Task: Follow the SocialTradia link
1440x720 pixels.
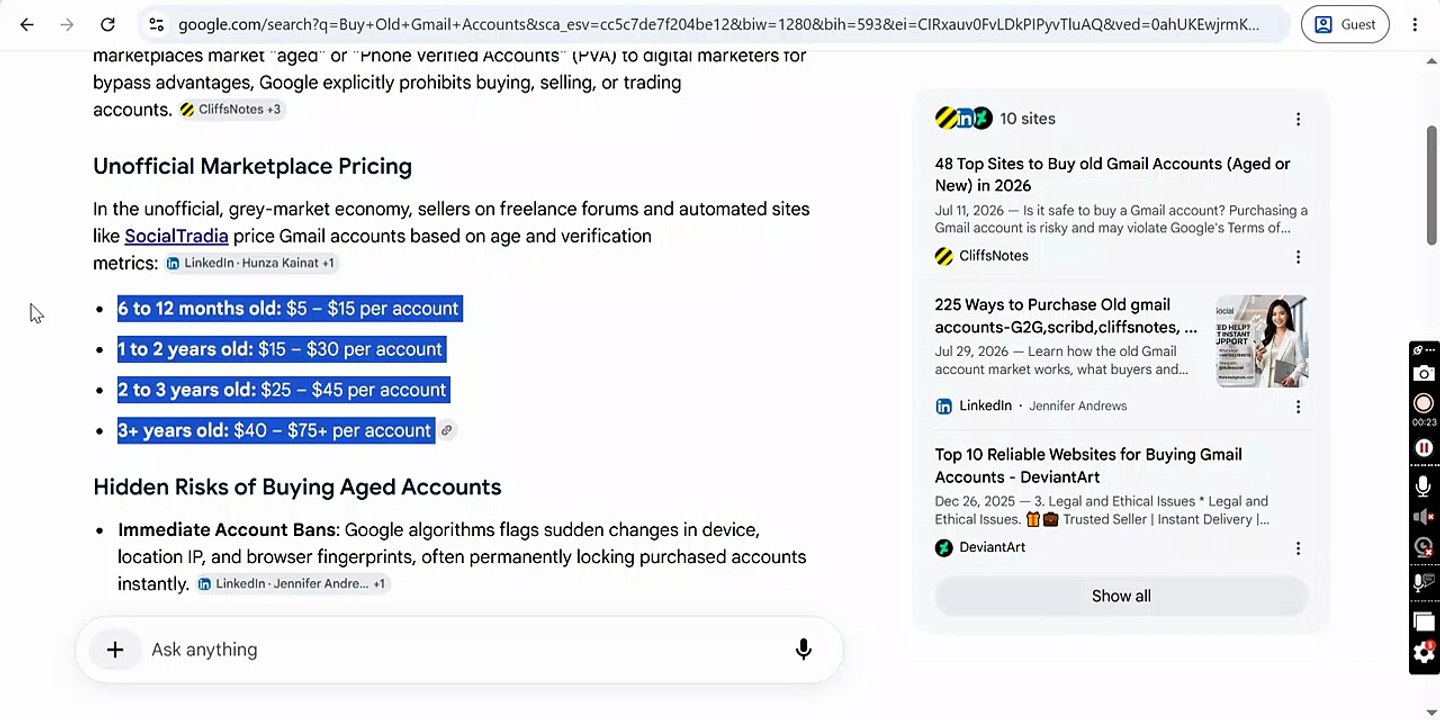Action: 176,236
